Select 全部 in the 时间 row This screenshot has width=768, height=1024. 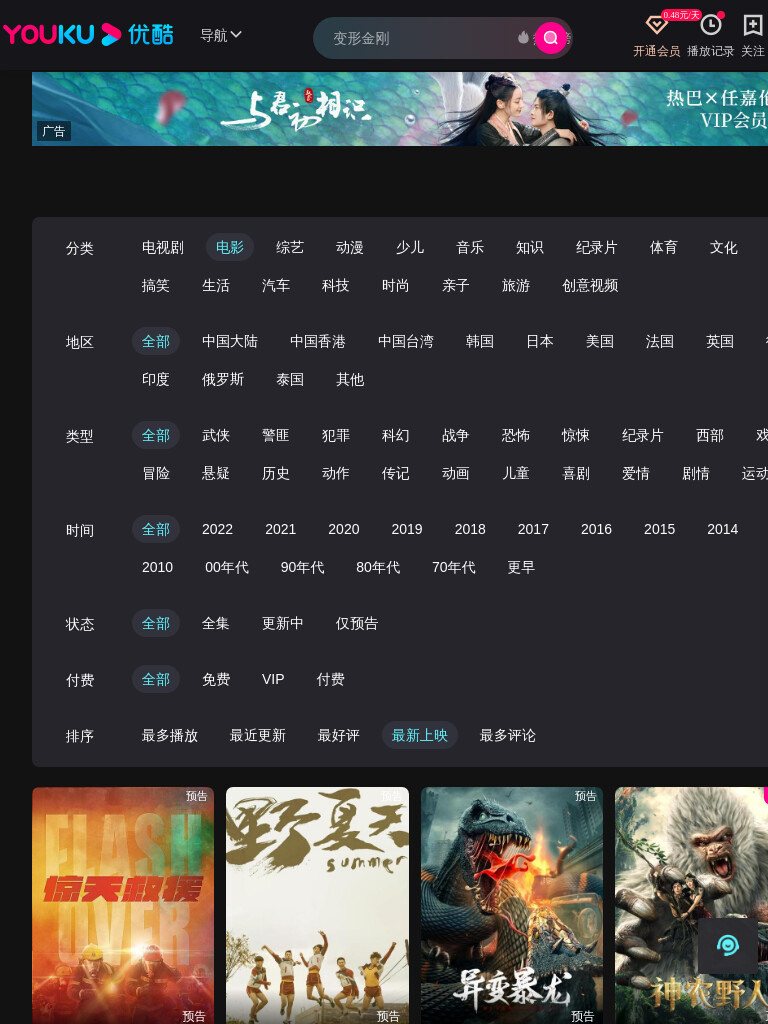(x=156, y=530)
